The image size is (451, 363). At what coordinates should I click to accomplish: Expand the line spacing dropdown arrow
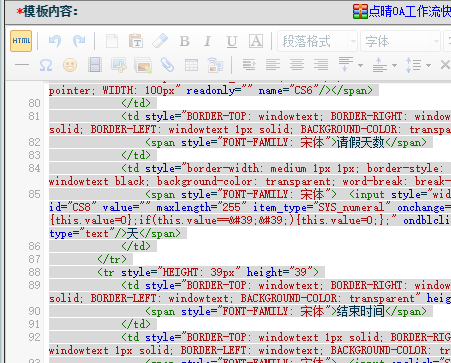[428, 65]
